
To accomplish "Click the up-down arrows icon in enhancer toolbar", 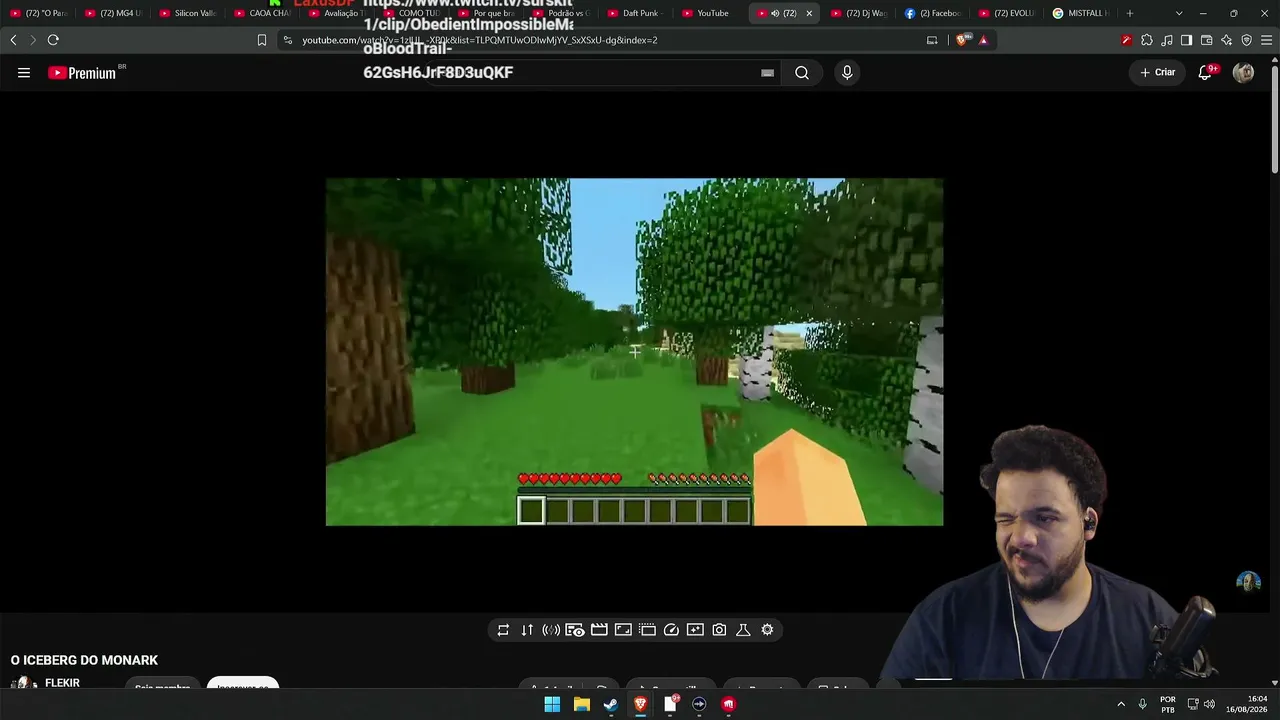I will pyautogui.click(x=527, y=630).
